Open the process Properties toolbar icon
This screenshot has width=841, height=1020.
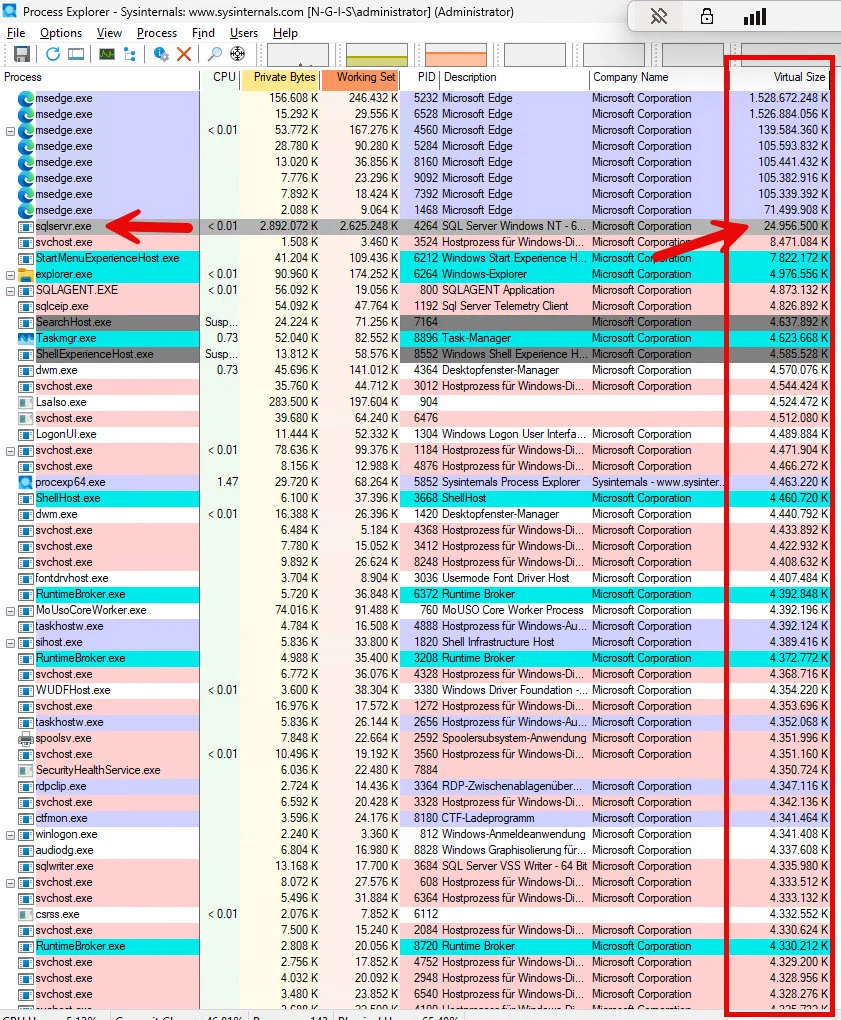161,54
